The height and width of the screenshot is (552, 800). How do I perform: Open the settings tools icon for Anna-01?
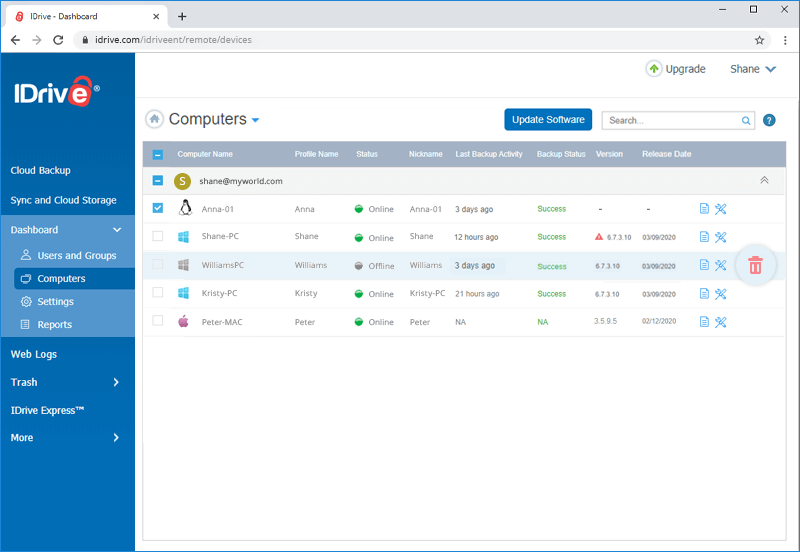[x=720, y=209]
